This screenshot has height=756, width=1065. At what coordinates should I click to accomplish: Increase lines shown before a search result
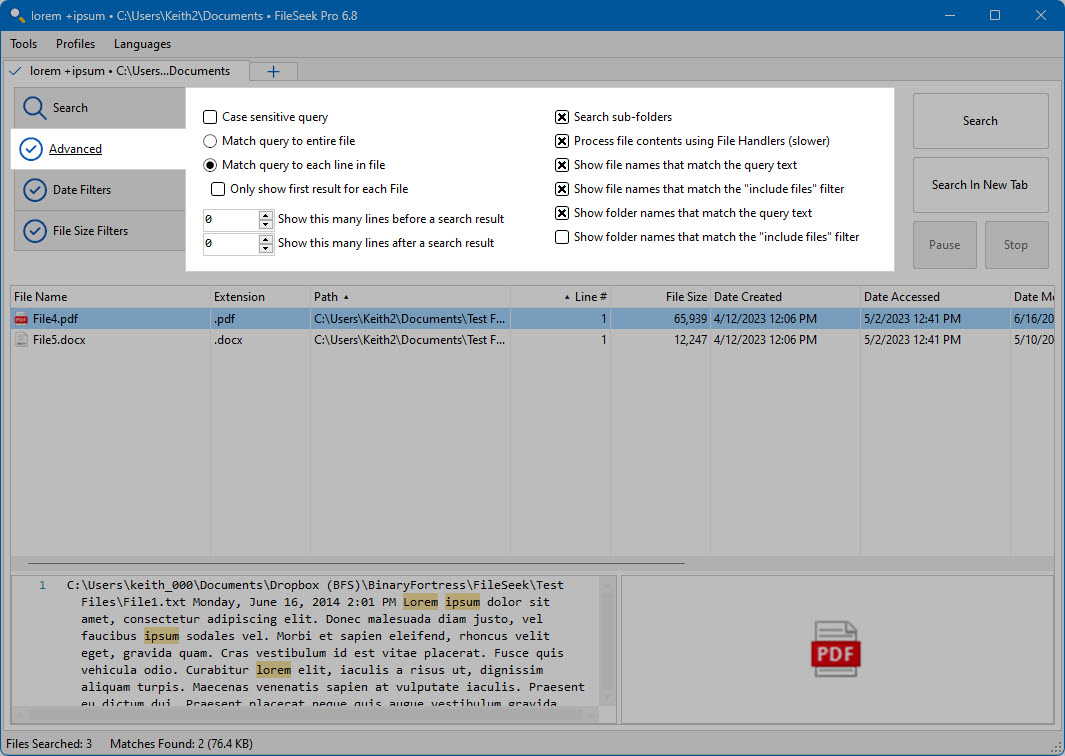pyautogui.click(x=266, y=215)
